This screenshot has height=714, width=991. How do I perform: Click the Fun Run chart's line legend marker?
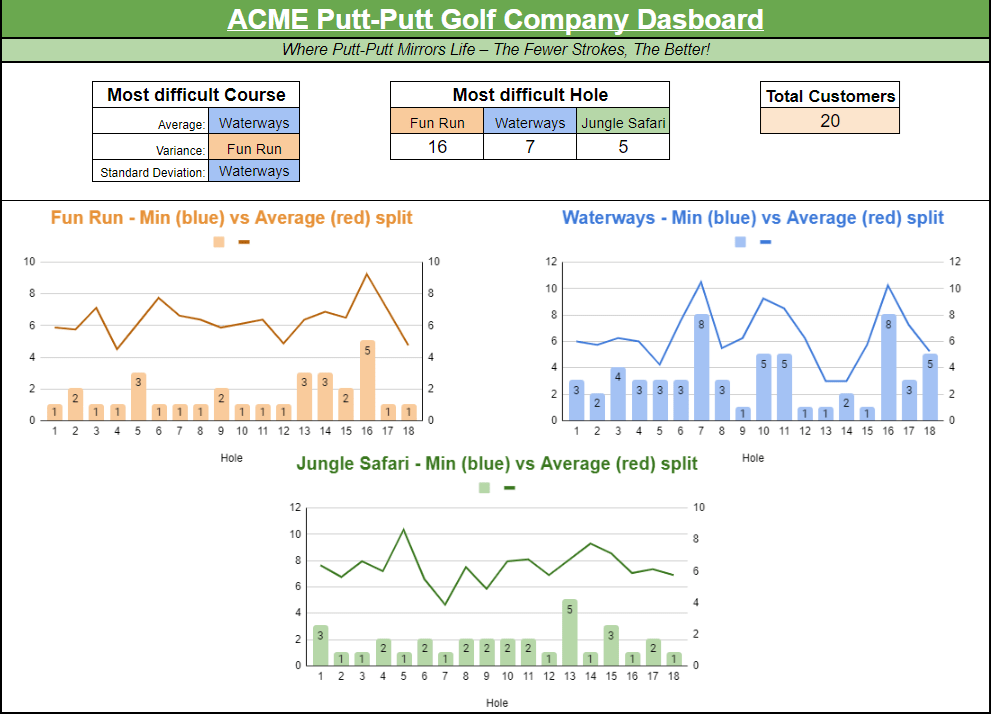pyautogui.click(x=244, y=242)
